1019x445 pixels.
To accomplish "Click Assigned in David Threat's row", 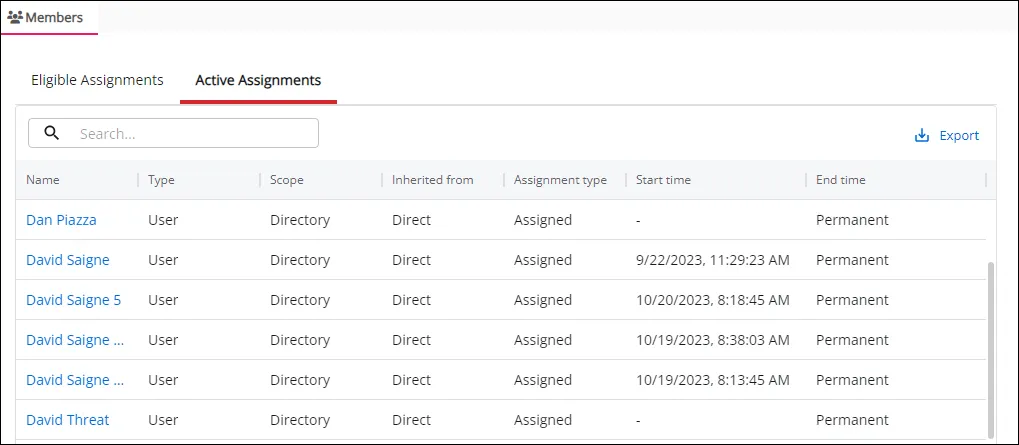I will 543,420.
